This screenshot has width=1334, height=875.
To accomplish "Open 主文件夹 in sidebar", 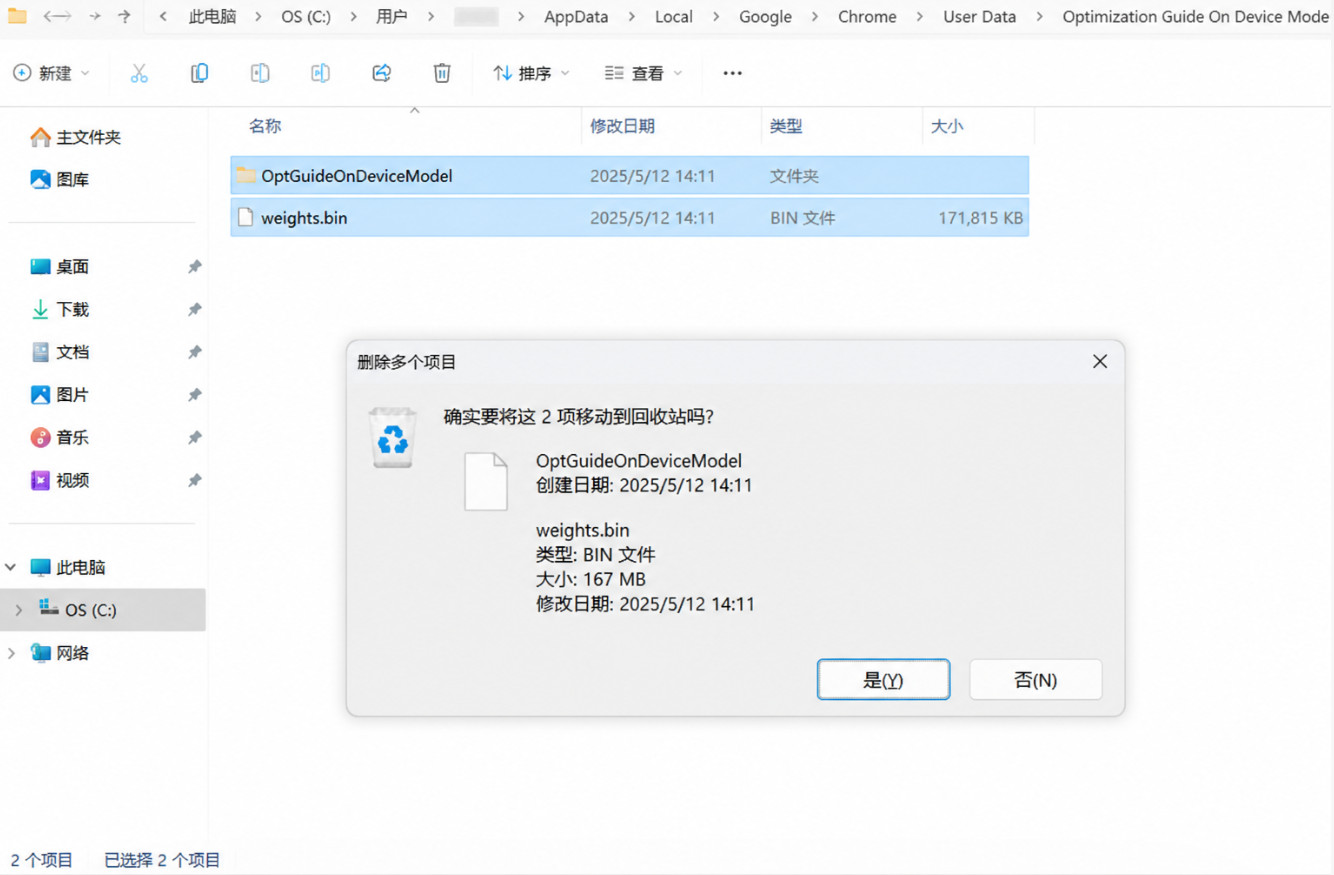I will (x=75, y=137).
